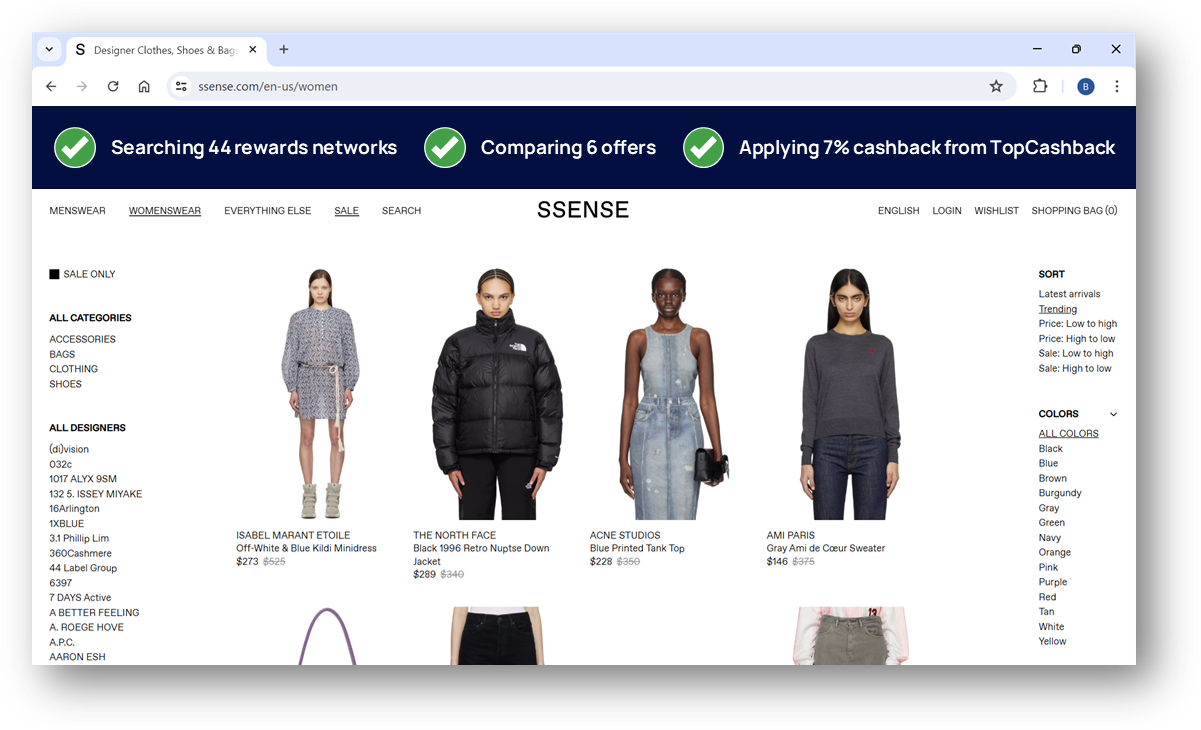Toggle the Sale Only checkbox
Viewport: 1201px width, 730px height.
tap(54, 274)
